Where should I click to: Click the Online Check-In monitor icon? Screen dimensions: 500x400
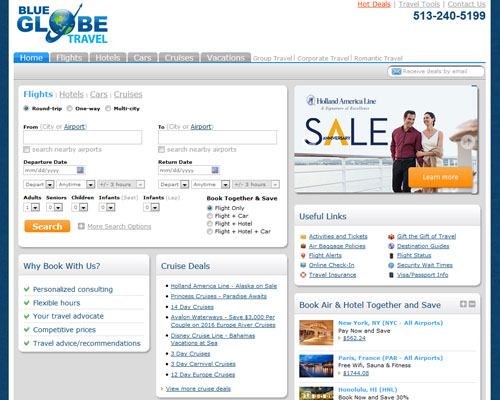coord(303,265)
